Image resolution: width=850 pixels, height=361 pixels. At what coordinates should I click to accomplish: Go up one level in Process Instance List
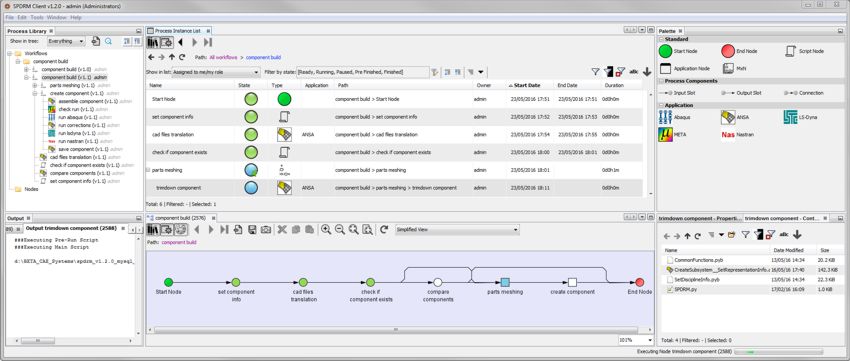point(172,57)
